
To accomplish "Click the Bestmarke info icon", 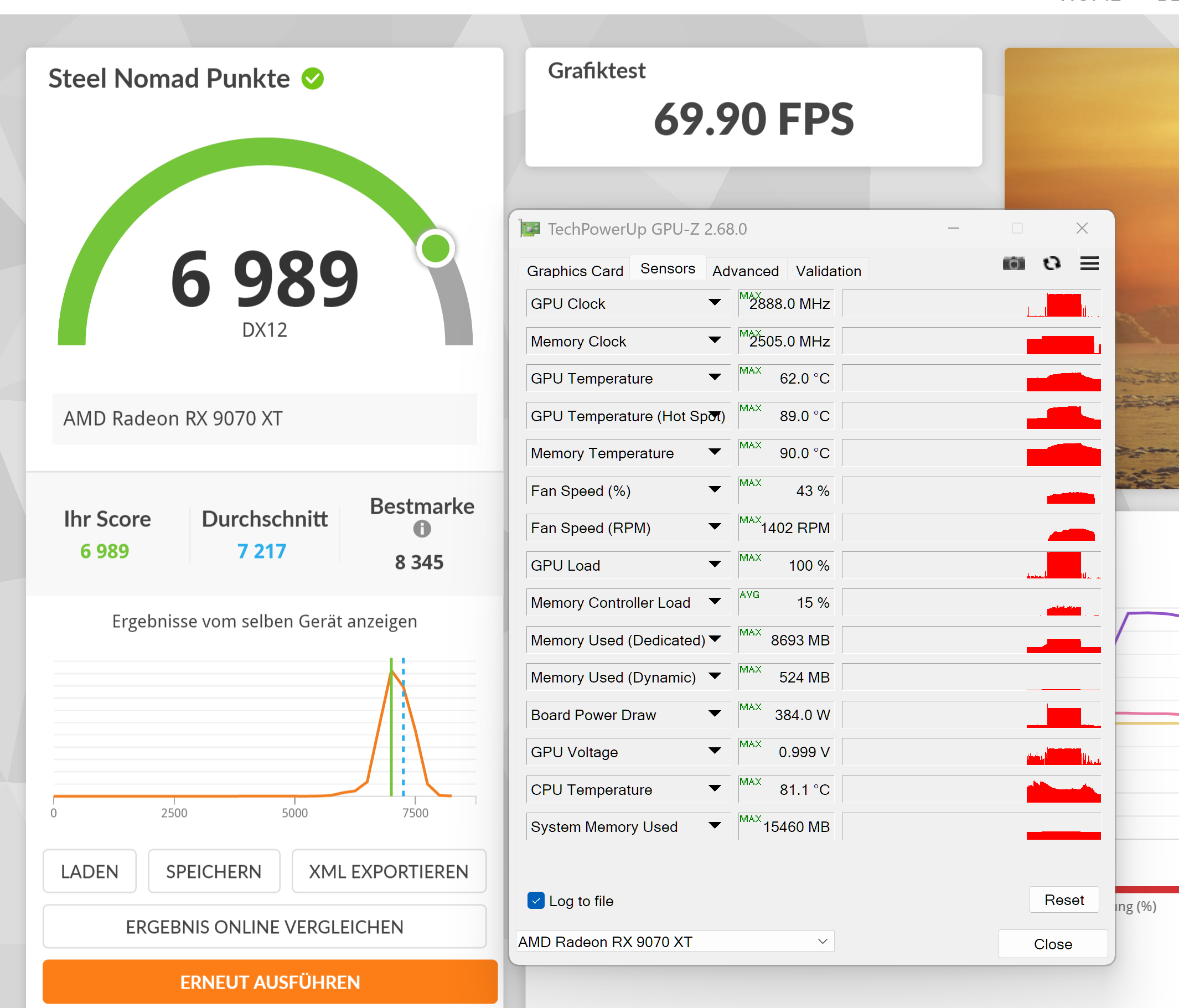I will (x=422, y=529).
